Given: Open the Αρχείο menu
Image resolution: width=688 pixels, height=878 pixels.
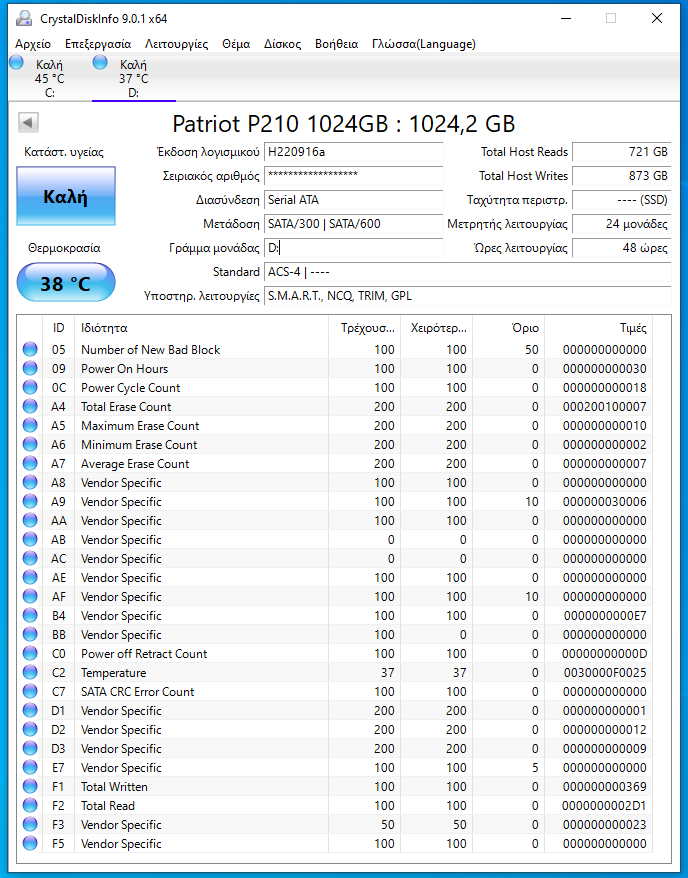Looking at the screenshot, I should [33, 44].
